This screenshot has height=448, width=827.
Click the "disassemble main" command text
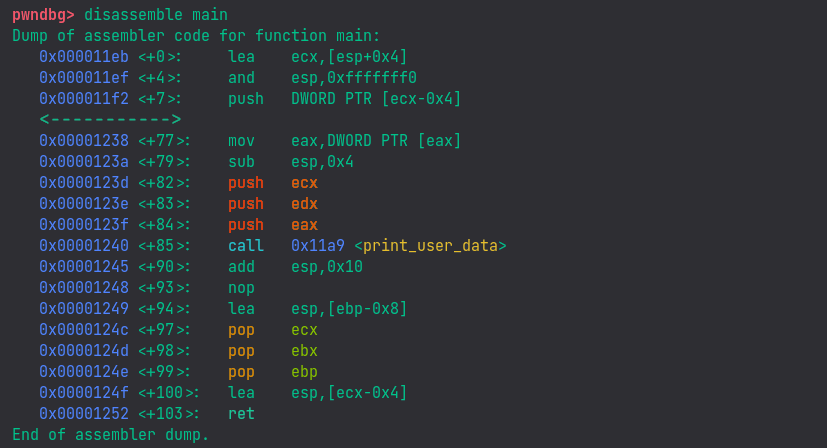[156, 15]
